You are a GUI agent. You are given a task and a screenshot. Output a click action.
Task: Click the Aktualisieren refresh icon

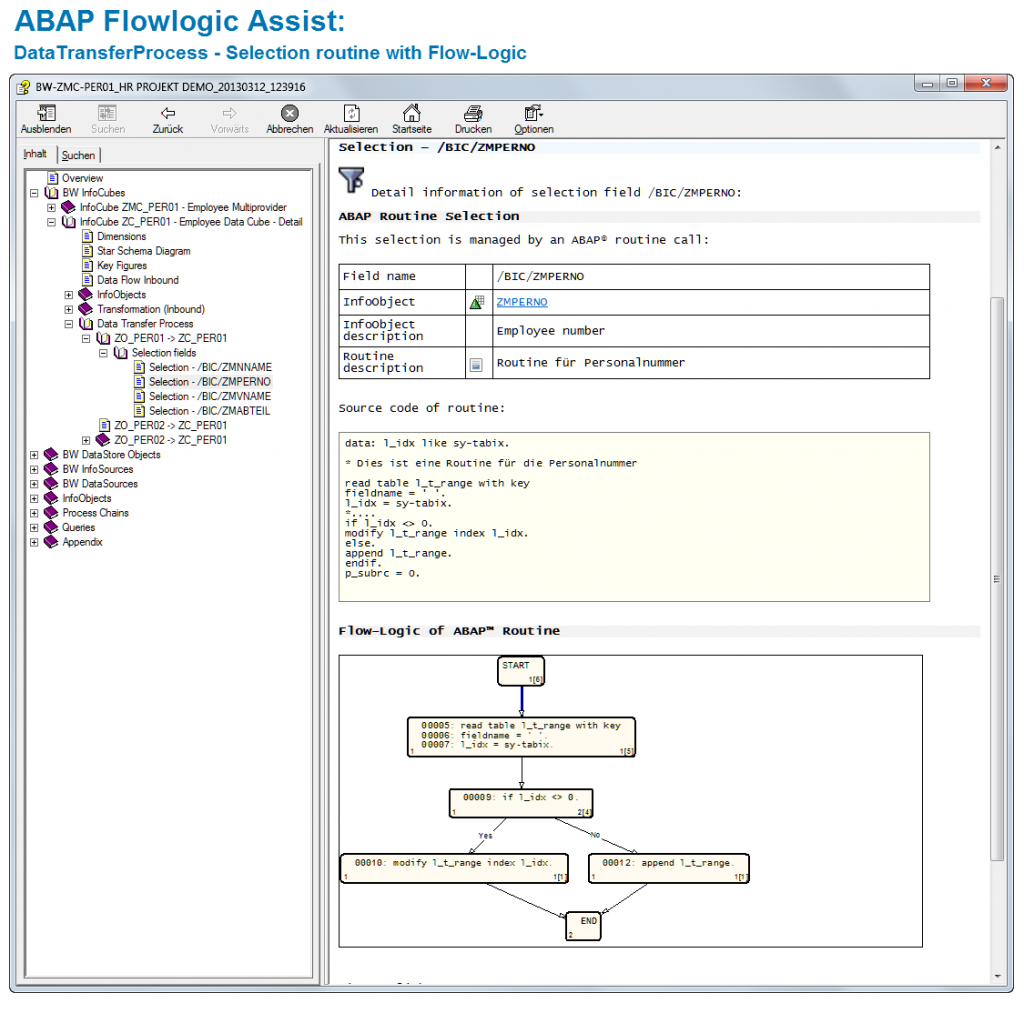click(x=350, y=114)
